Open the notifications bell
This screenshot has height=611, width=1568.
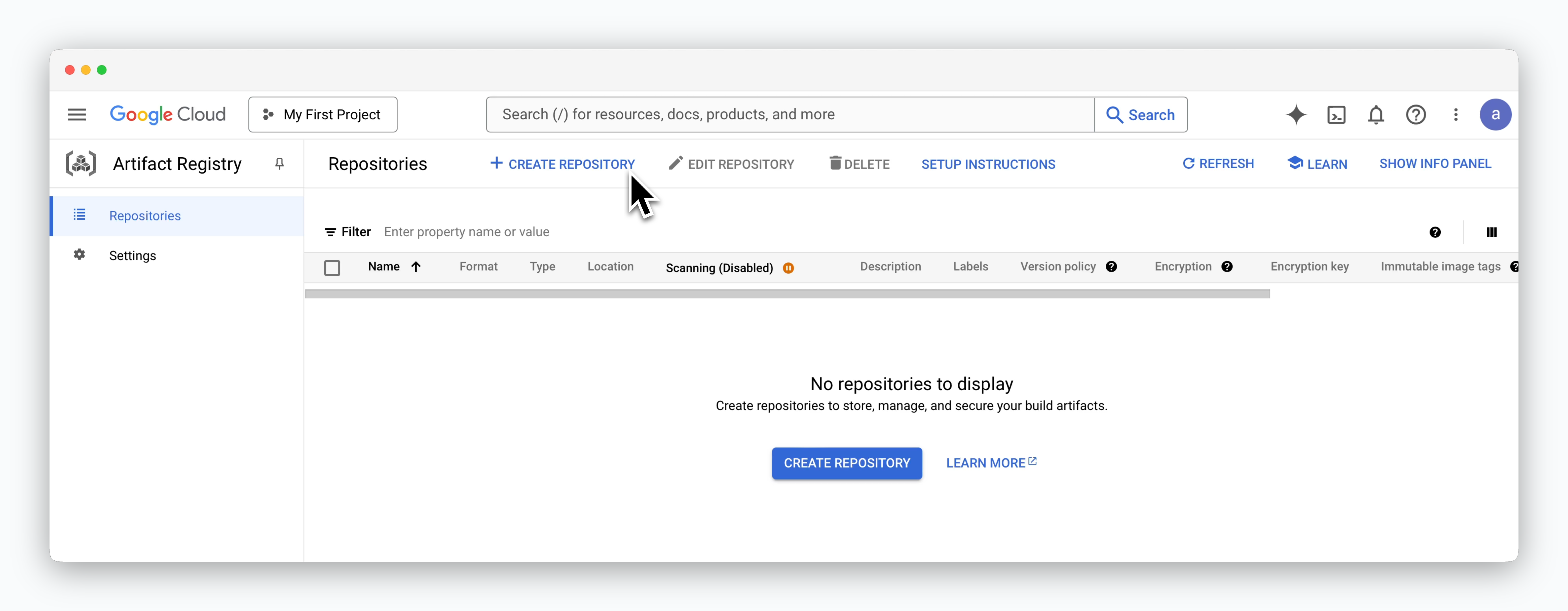pos(1376,114)
